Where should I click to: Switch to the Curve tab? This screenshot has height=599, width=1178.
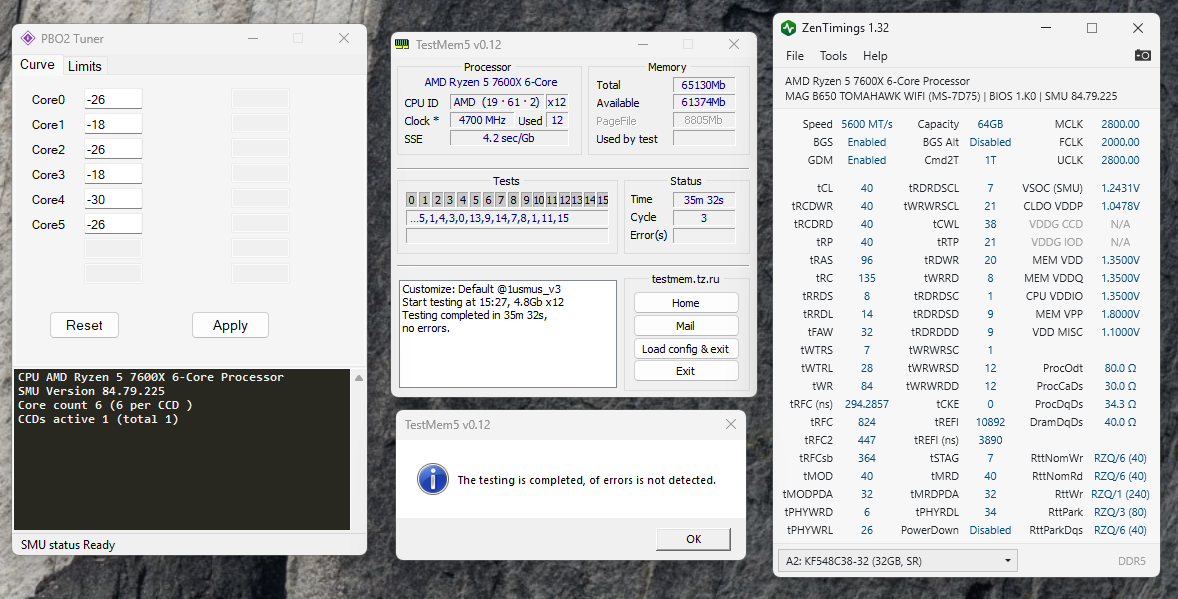click(x=37, y=65)
